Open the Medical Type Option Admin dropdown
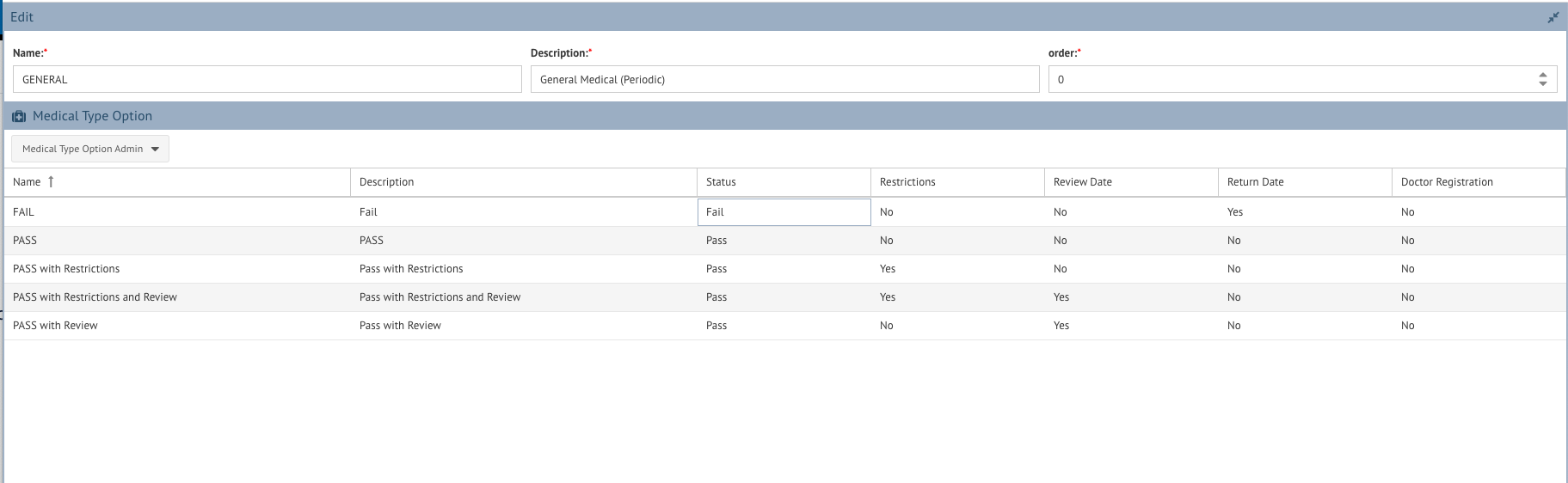1568x483 pixels. click(90, 149)
